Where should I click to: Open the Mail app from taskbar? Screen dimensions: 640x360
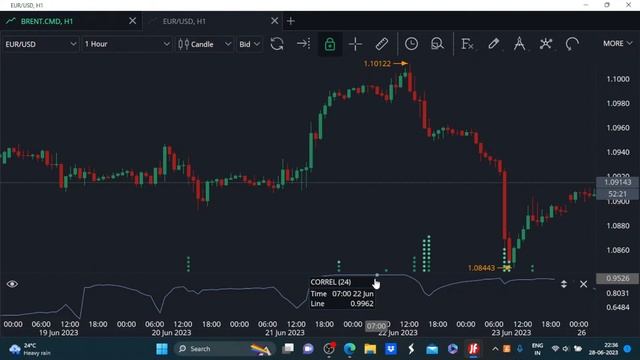[x=432, y=349]
